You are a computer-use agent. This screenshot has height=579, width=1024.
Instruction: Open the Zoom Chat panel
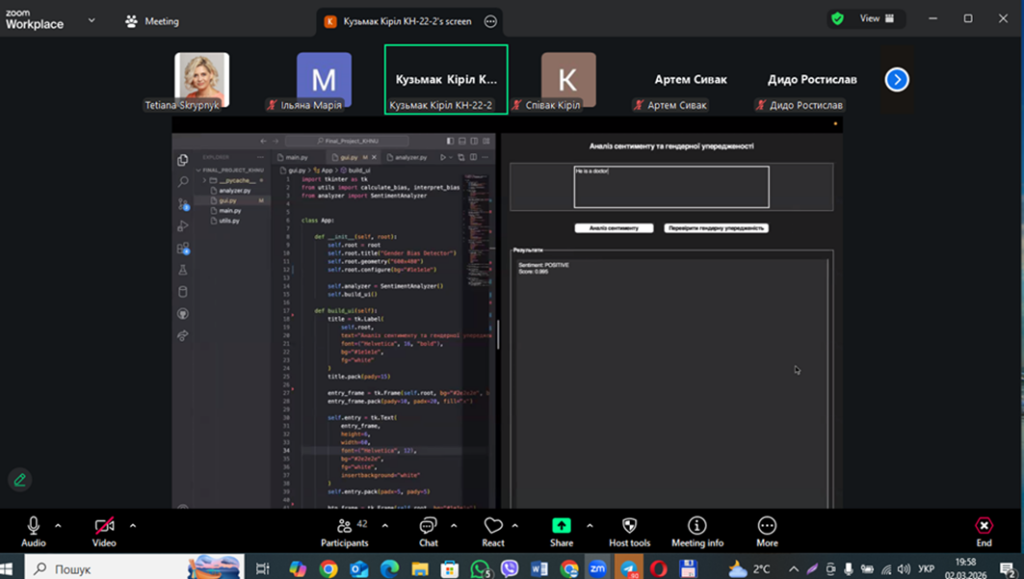pyautogui.click(x=428, y=526)
